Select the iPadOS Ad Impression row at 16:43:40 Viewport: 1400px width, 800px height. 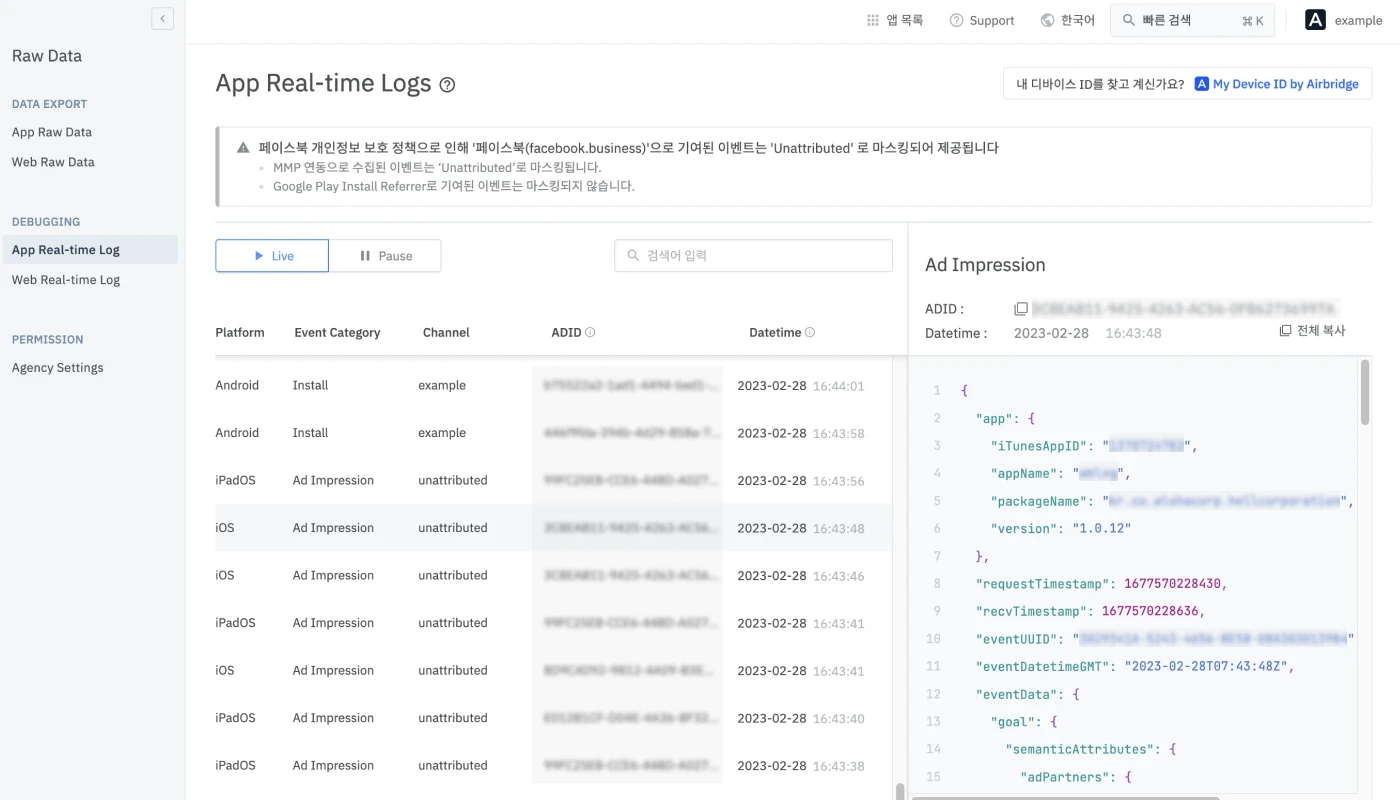(553, 718)
